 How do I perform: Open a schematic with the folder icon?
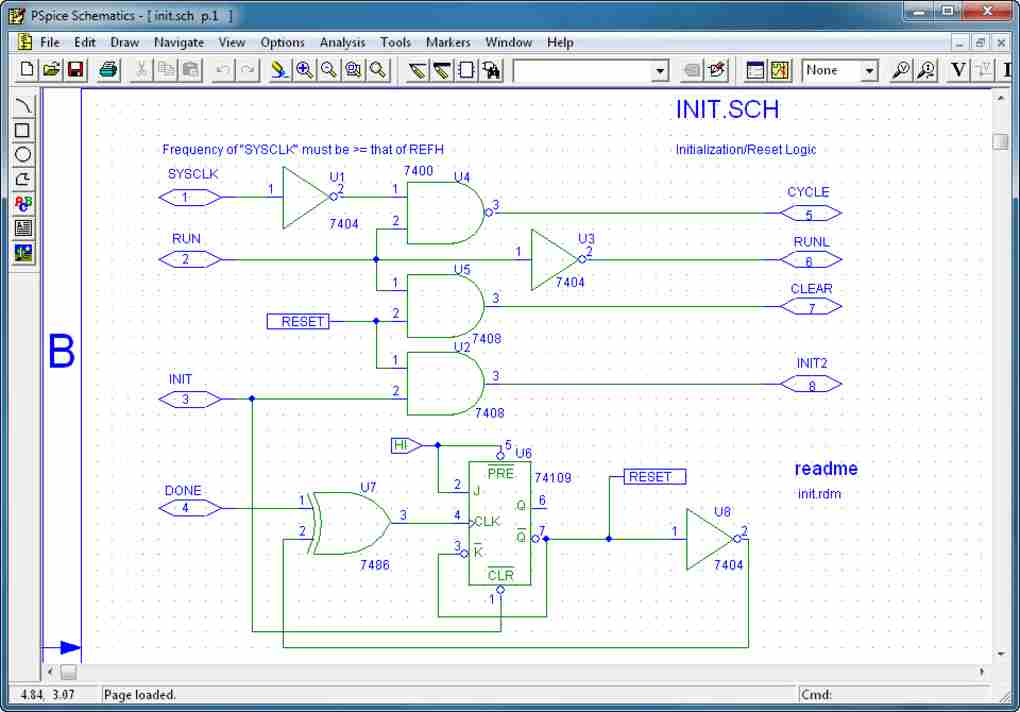click(51, 70)
